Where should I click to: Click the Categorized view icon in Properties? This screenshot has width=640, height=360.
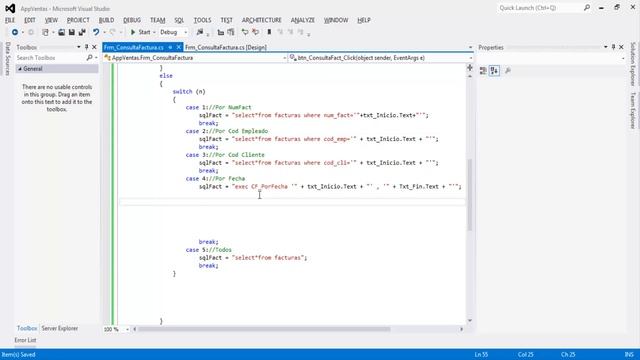coord(483,71)
